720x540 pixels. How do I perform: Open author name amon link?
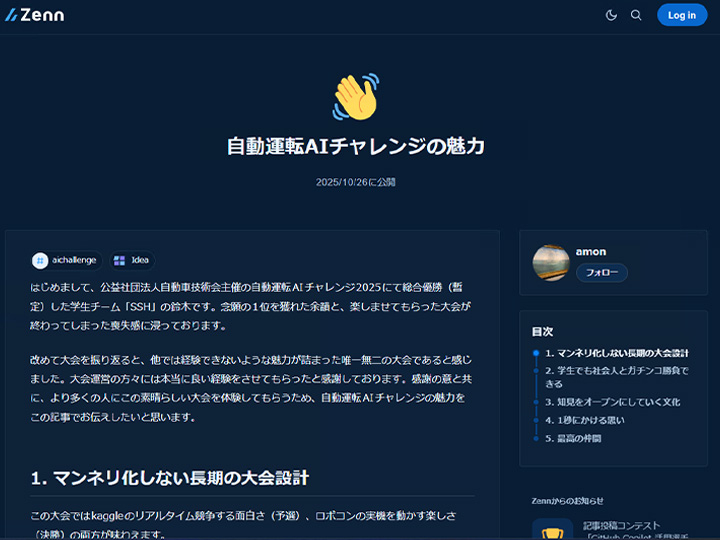click(x=591, y=252)
